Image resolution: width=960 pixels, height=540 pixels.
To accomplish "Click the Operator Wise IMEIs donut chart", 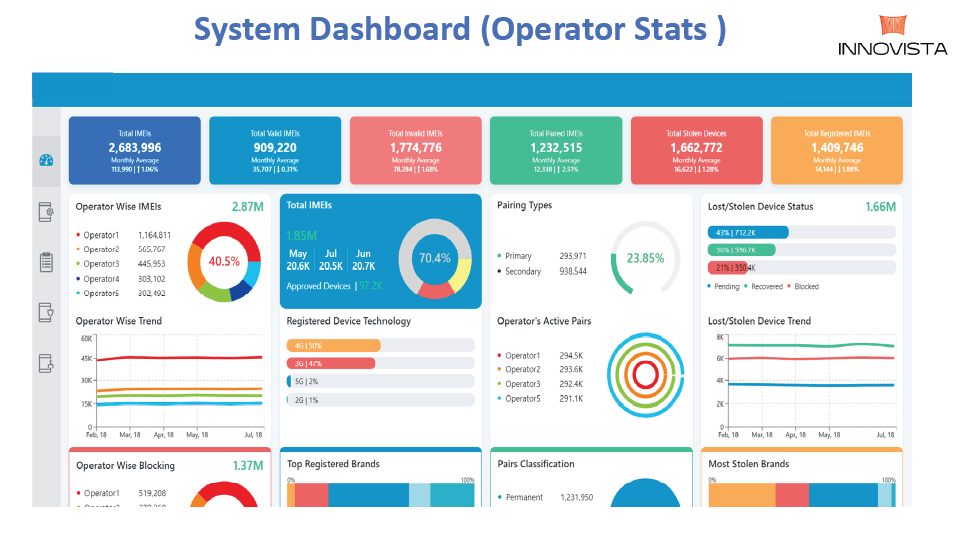I will (225, 261).
